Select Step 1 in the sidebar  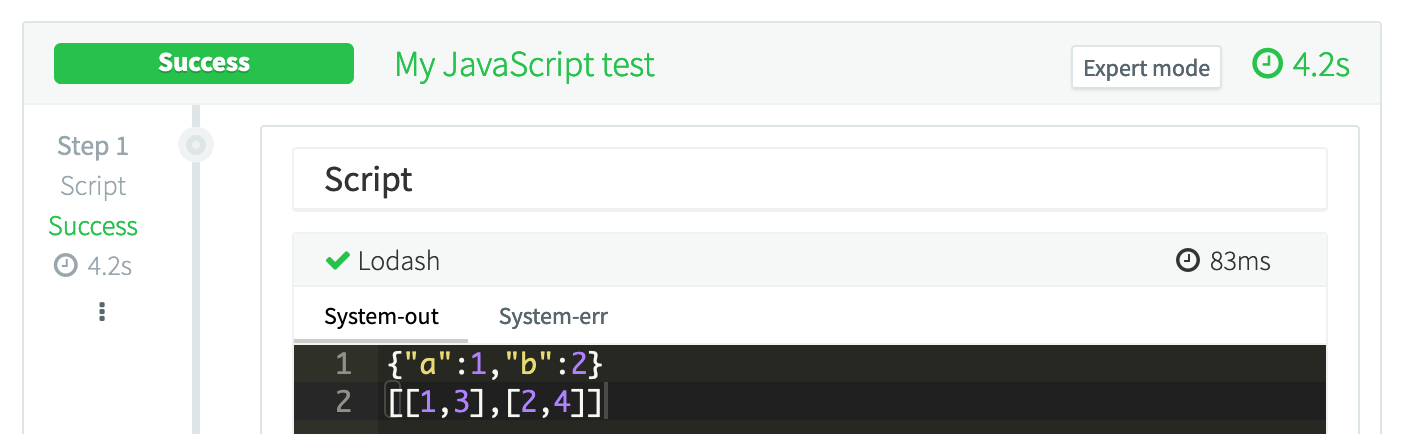coord(93,146)
